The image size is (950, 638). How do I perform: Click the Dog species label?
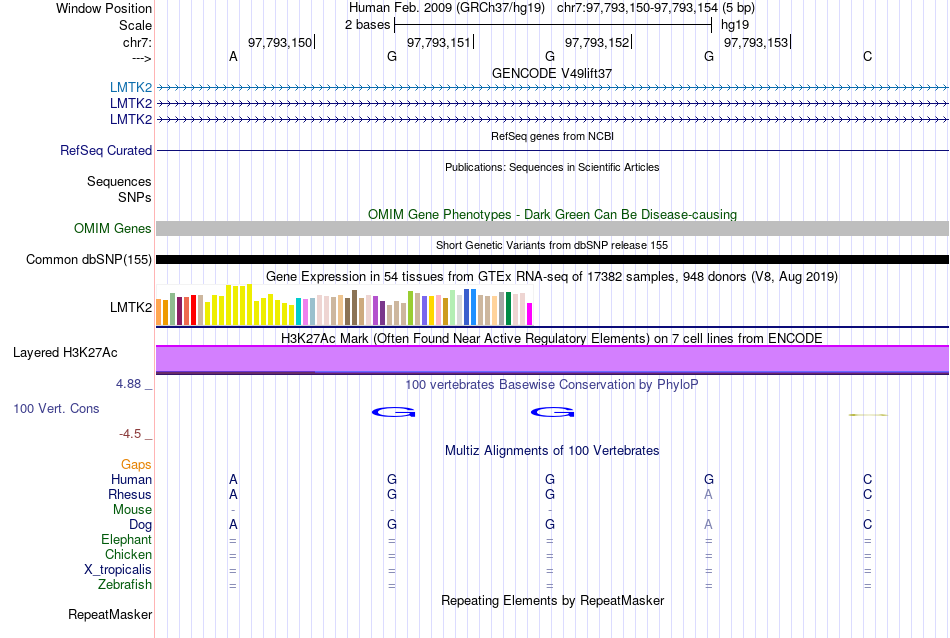(x=141, y=524)
